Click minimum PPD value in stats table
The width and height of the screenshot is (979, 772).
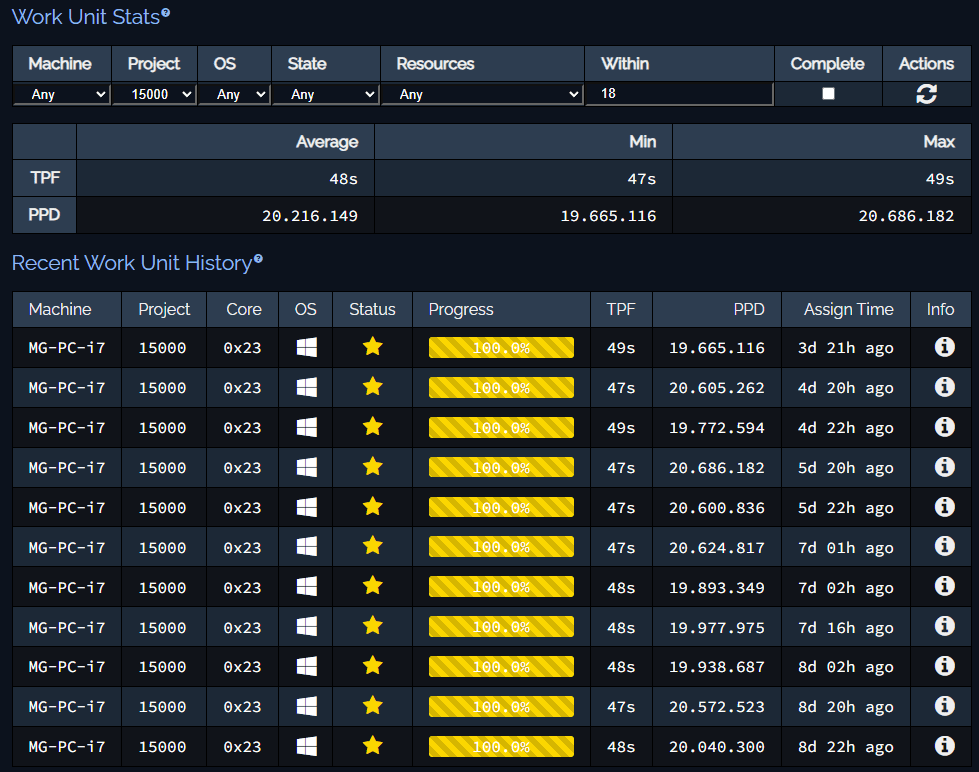pos(608,216)
